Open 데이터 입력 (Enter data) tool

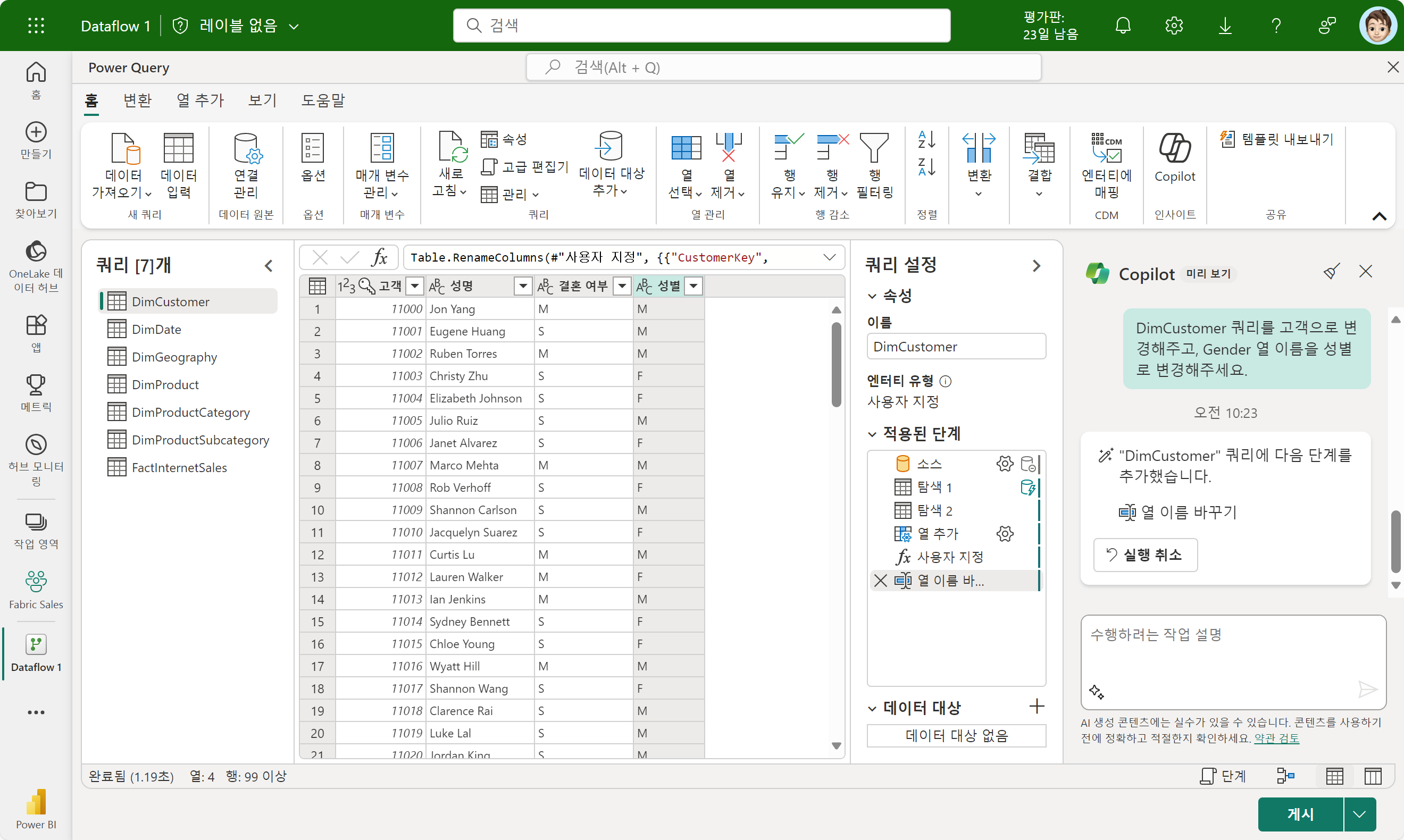click(178, 148)
